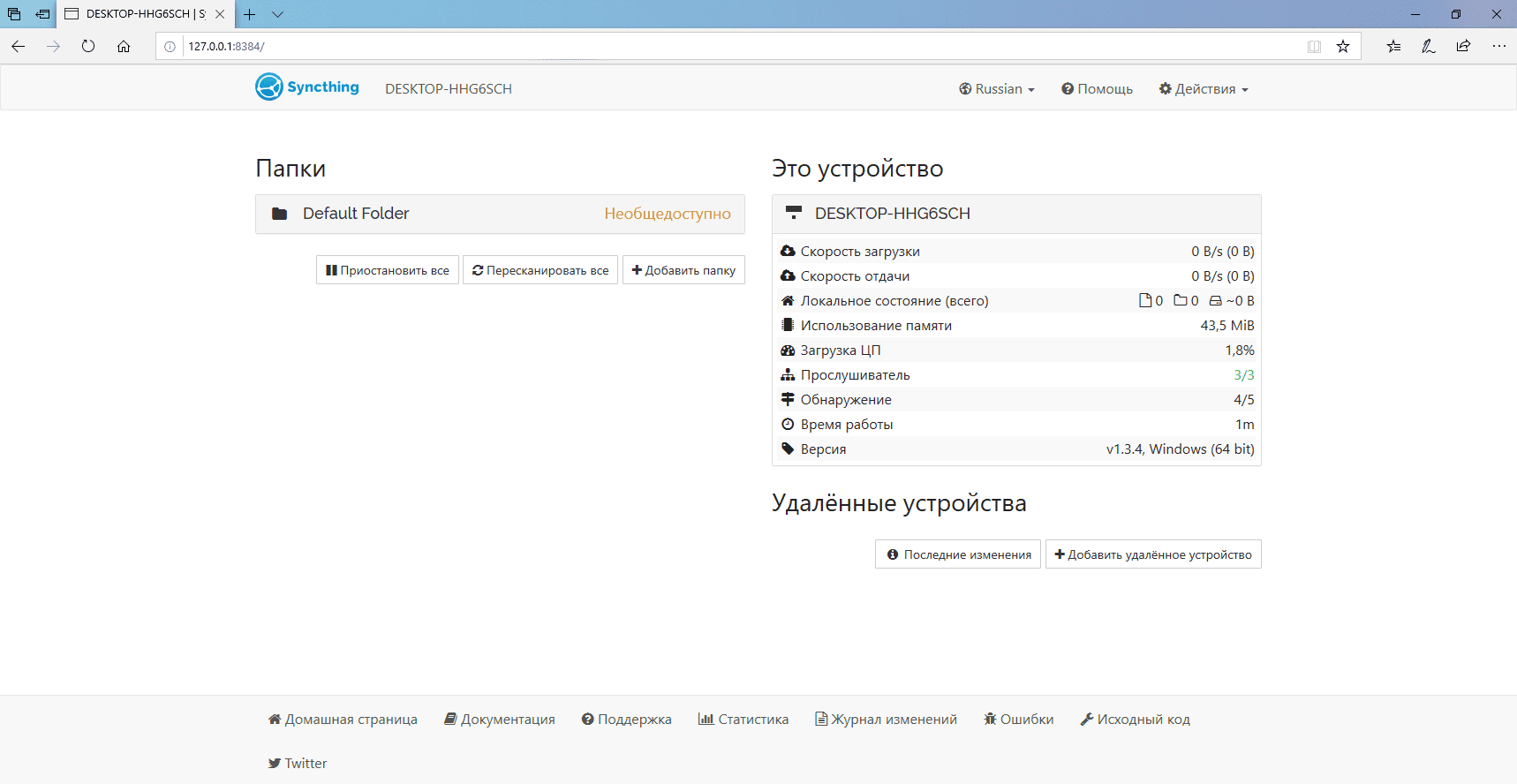Screen dimensions: 1517x784
Task: Open the tab preview chevron dropdown
Action: 277,14
